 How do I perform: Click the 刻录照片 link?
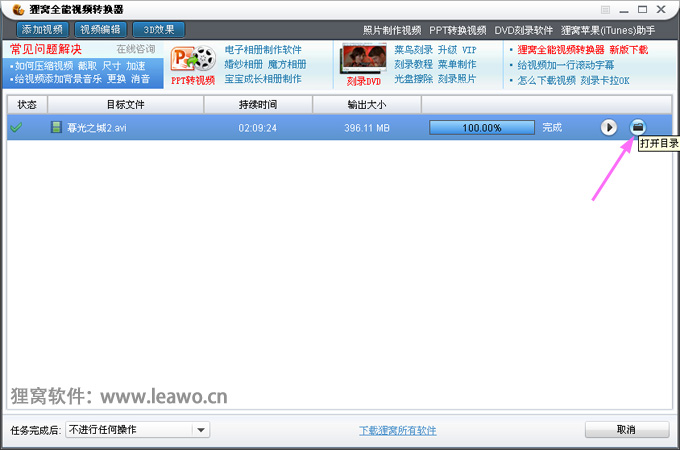(x=457, y=78)
